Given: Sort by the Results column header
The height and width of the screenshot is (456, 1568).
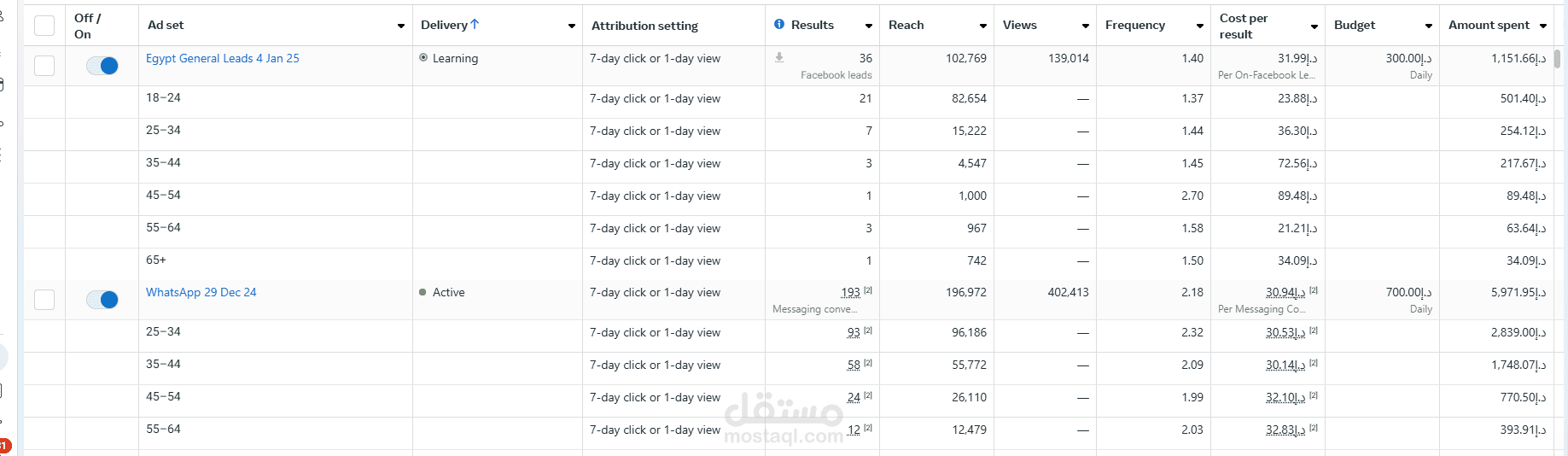Looking at the screenshot, I should tap(813, 26).
